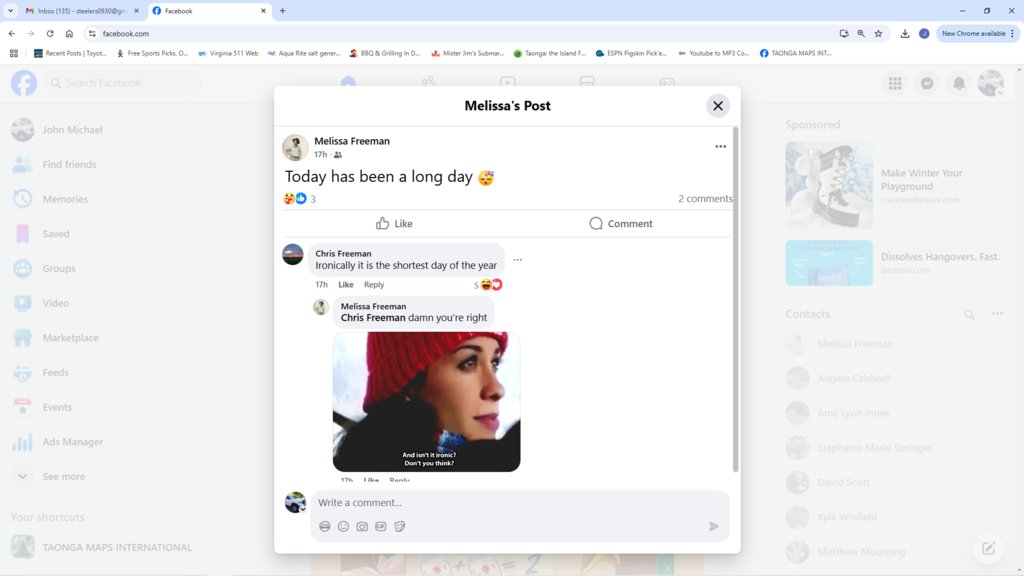Like Melissa's post
The height and width of the screenshot is (576, 1024).
point(394,223)
